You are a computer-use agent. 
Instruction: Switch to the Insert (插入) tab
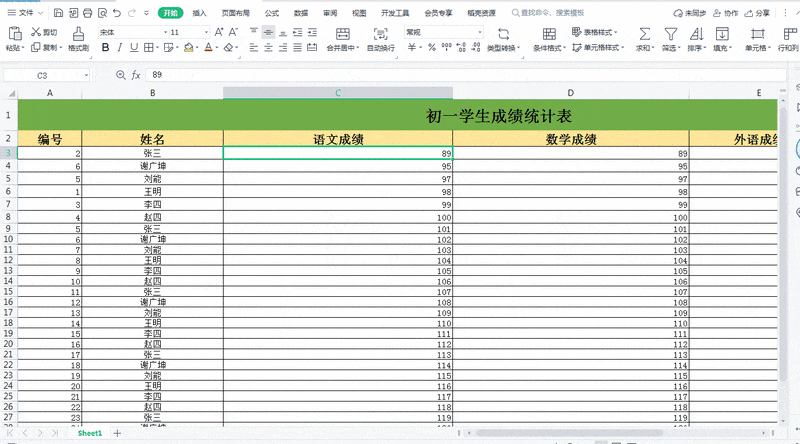point(199,13)
